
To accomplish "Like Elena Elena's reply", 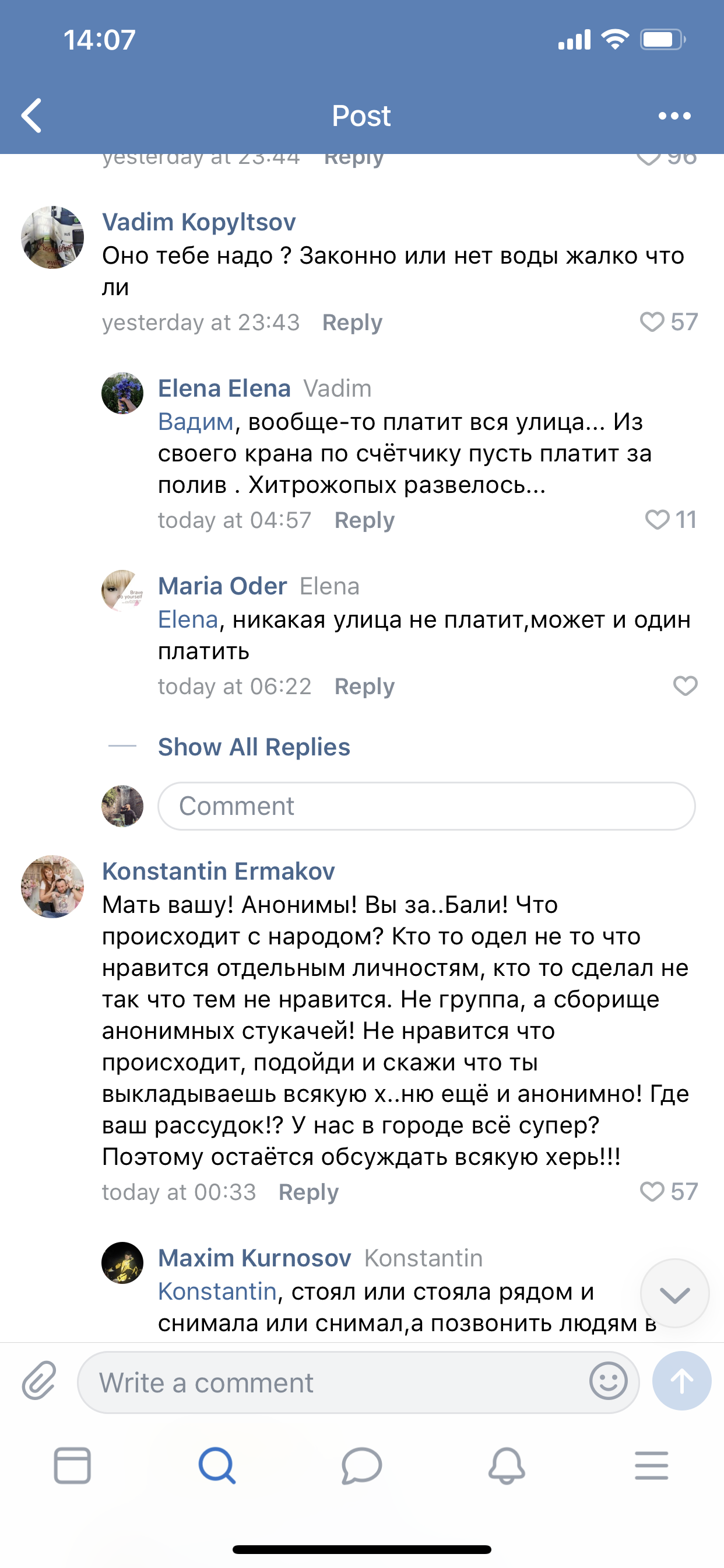I will pyautogui.click(x=657, y=520).
